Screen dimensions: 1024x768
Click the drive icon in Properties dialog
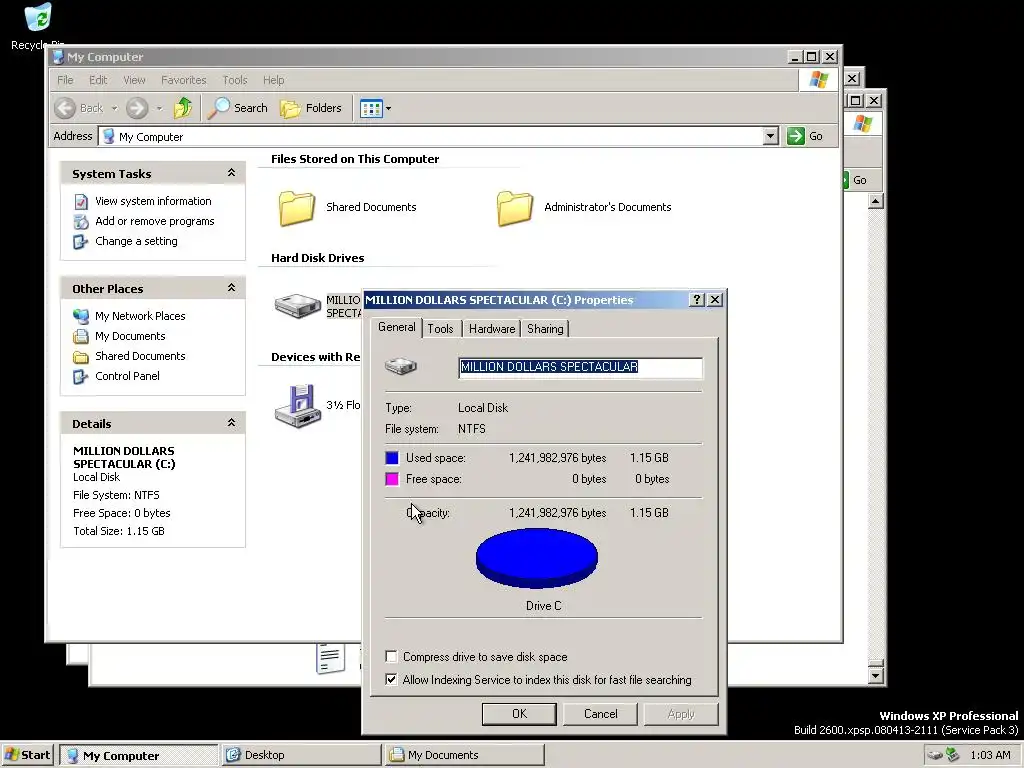400,366
